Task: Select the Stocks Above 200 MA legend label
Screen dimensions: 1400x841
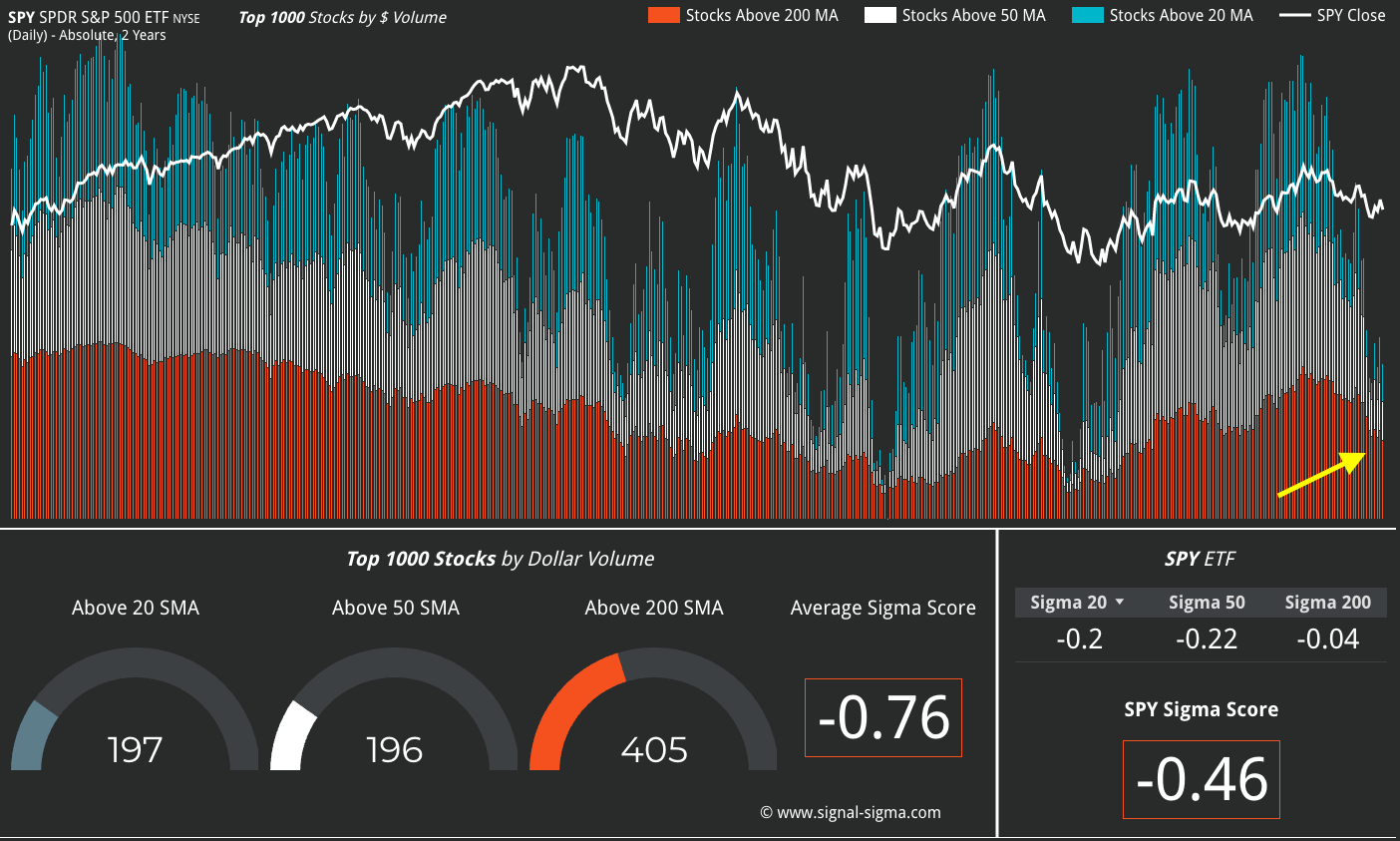Action: (762, 15)
